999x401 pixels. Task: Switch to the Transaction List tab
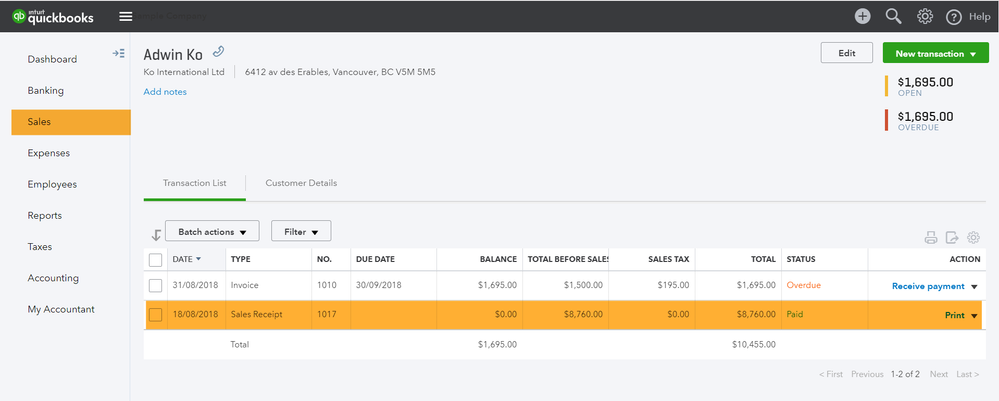click(194, 183)
